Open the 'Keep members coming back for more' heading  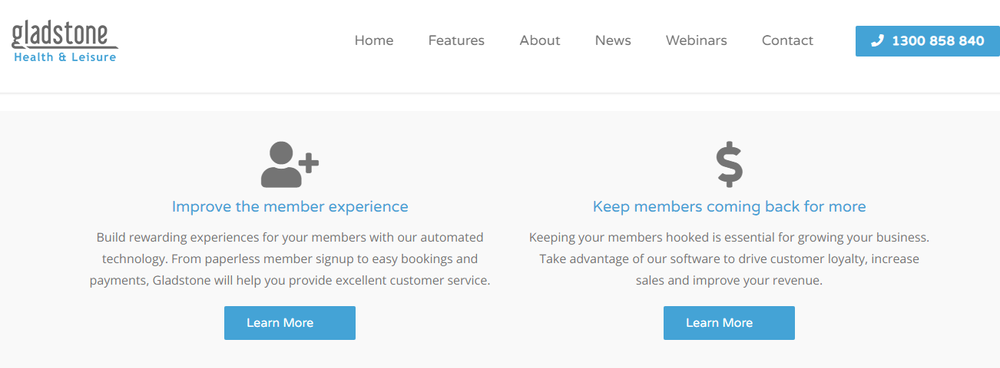[729, 207]
